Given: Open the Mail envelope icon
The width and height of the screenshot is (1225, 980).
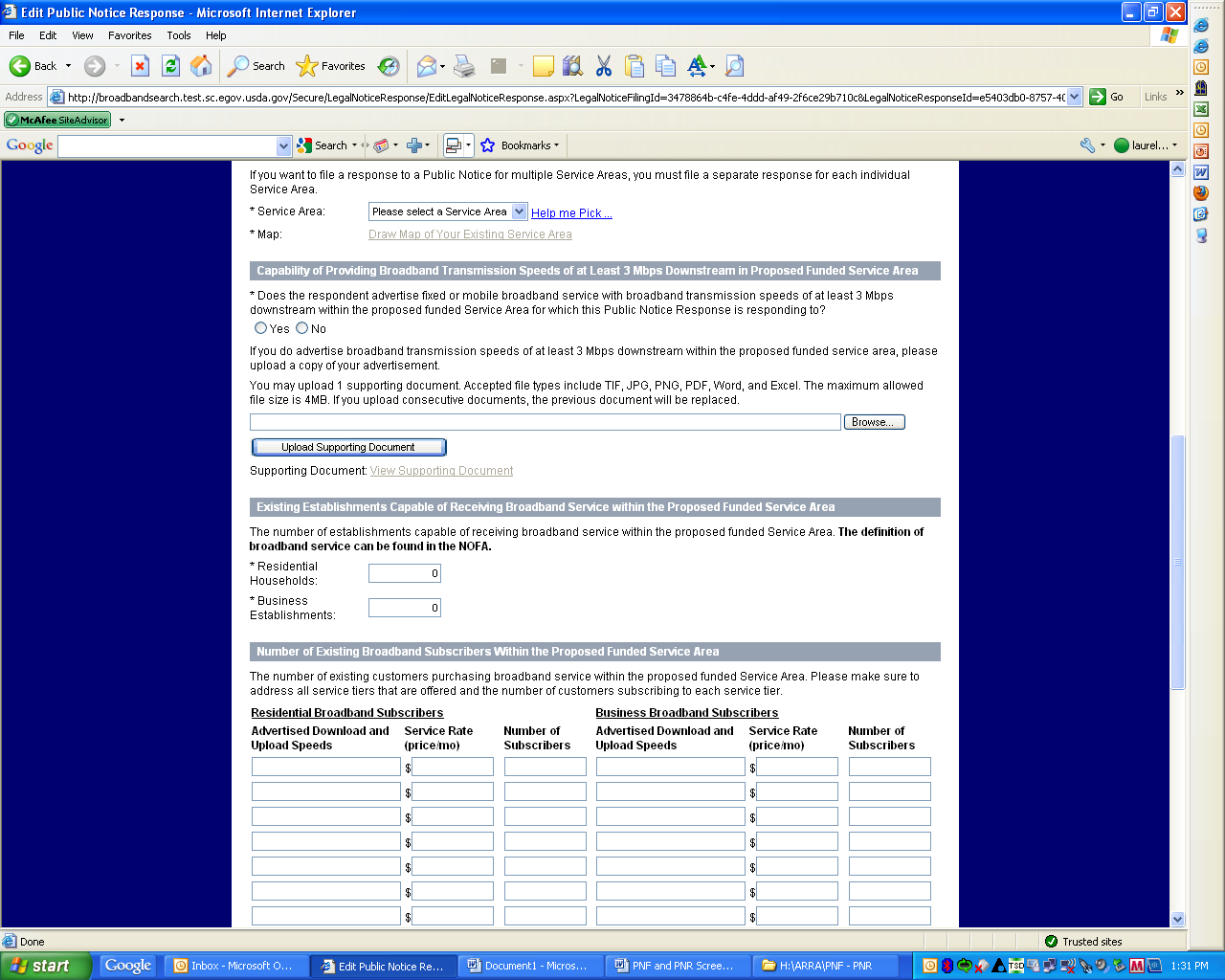Looking at the screenshot, I should click(x=427, y=66).
